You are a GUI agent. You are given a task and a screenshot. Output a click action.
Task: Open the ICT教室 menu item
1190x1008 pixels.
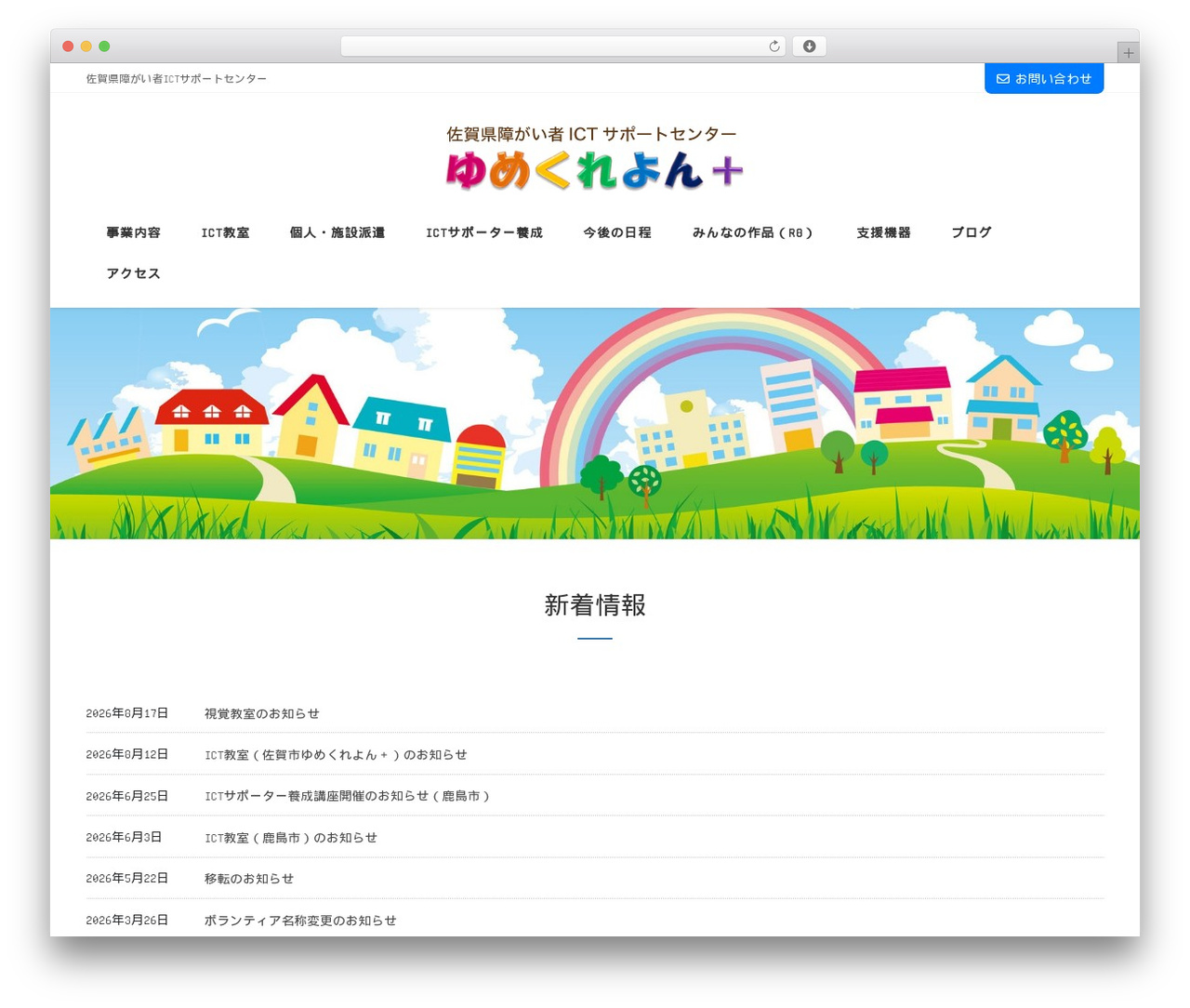(x=225, y=232)
